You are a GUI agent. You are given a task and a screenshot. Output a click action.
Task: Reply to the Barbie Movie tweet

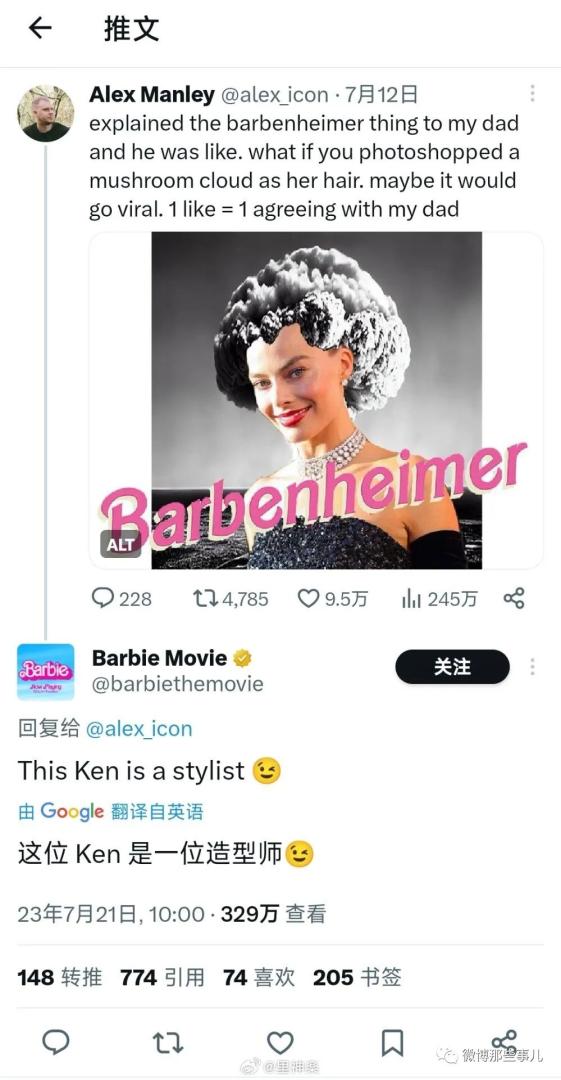coord(56,1041)
